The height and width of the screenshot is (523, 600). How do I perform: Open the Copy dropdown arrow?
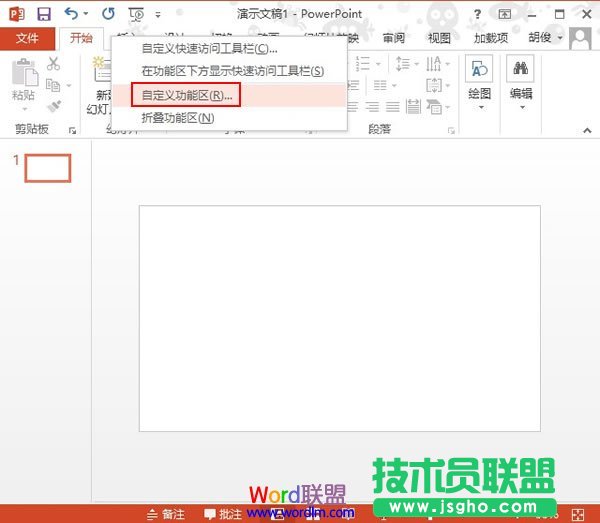(x=69, y=85)
